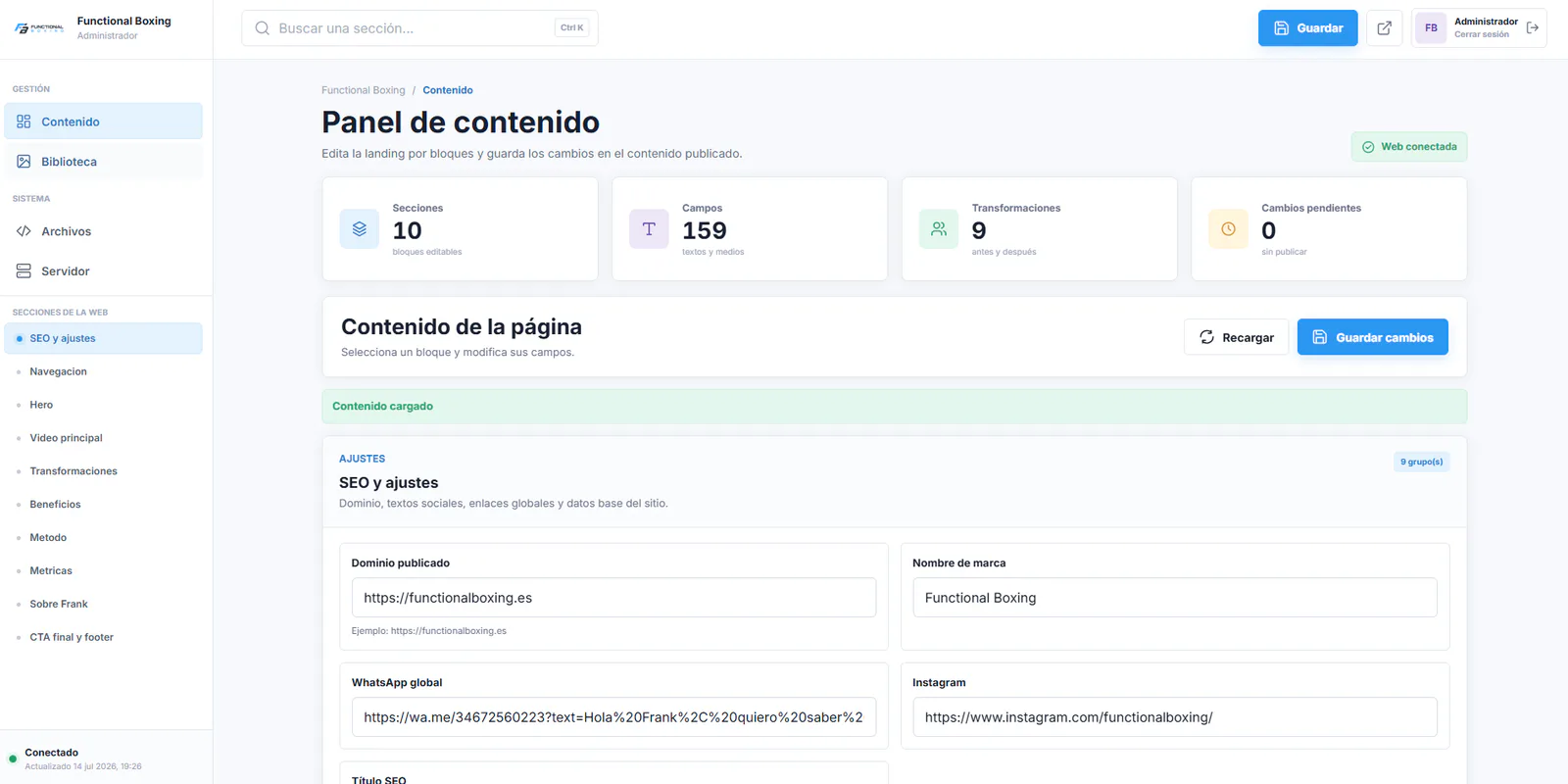Select Hero section
Image resolution: width=1568 pixels, height=784 pixels.
point(103,405)
